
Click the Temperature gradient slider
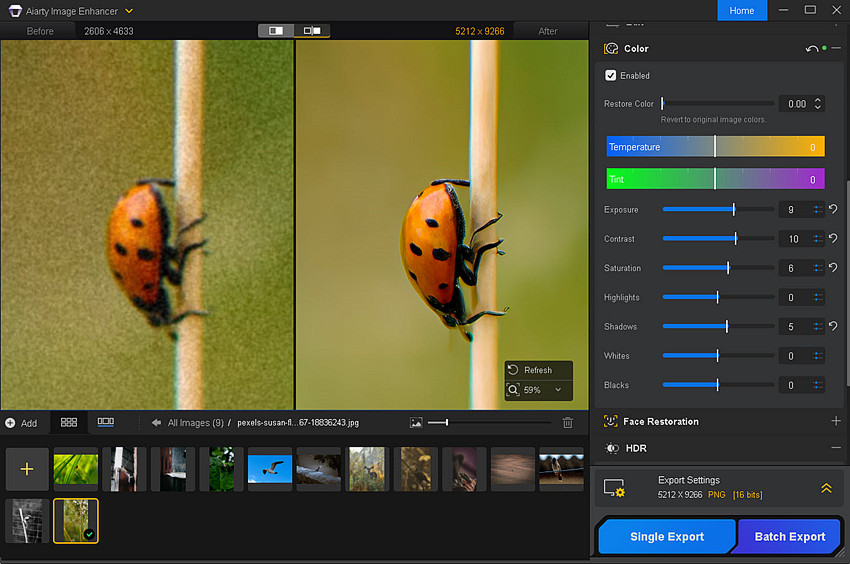point(715,146)
